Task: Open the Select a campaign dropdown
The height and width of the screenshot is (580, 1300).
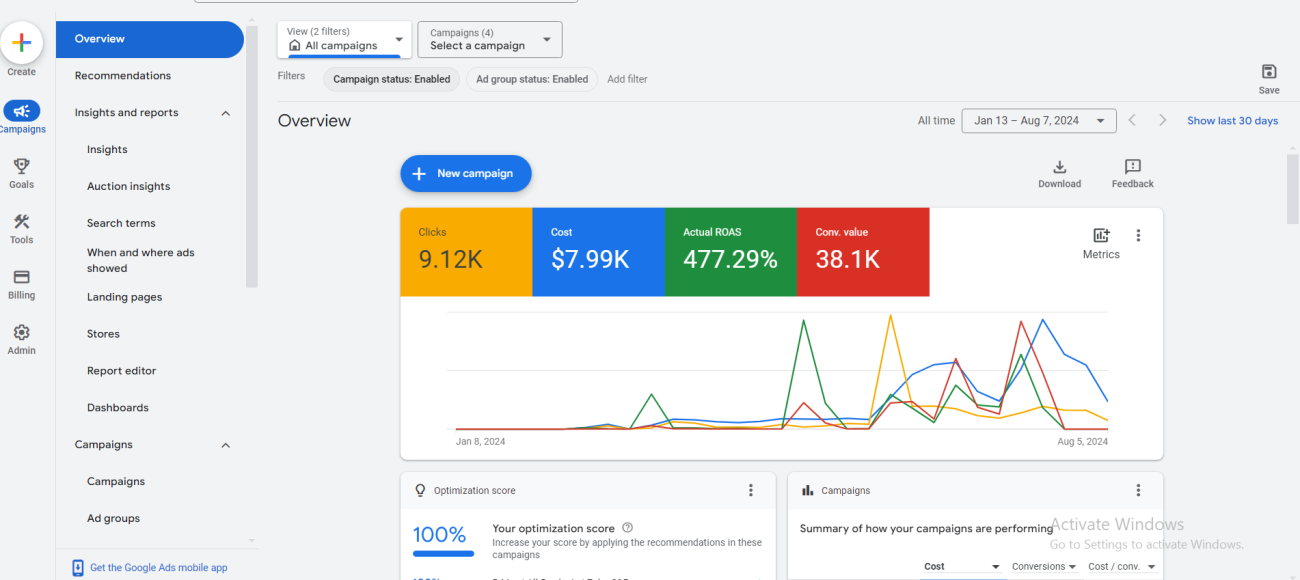Action: click(490, 39)
